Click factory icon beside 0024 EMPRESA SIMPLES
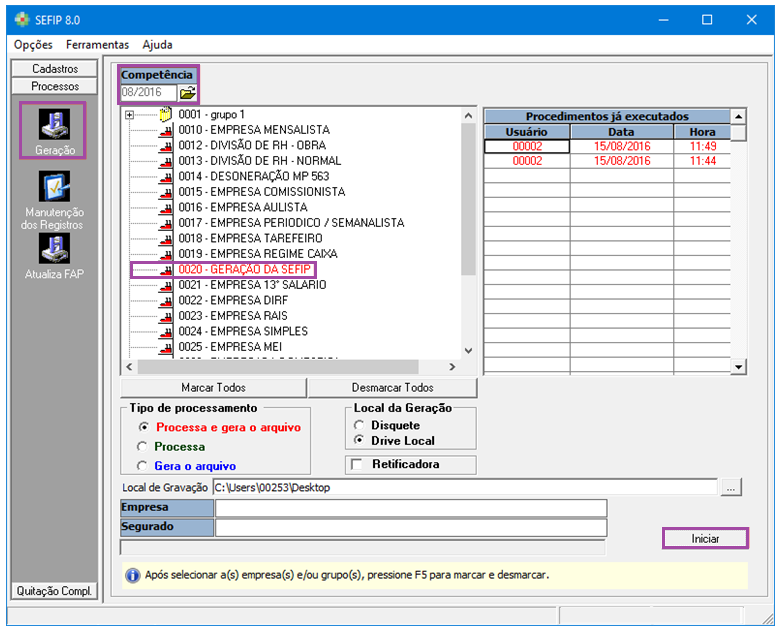Viewport: 781px width, 632px height. 166,332
